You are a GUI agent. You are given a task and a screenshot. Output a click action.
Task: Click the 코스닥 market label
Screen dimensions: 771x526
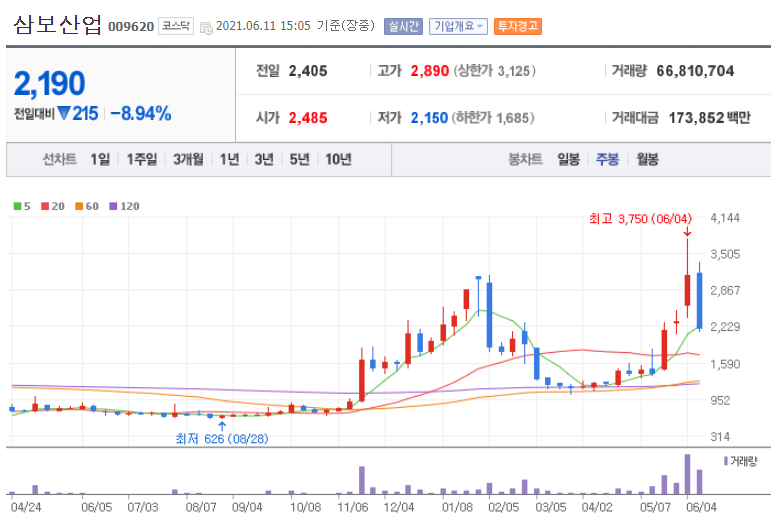(x=176, y=26)
